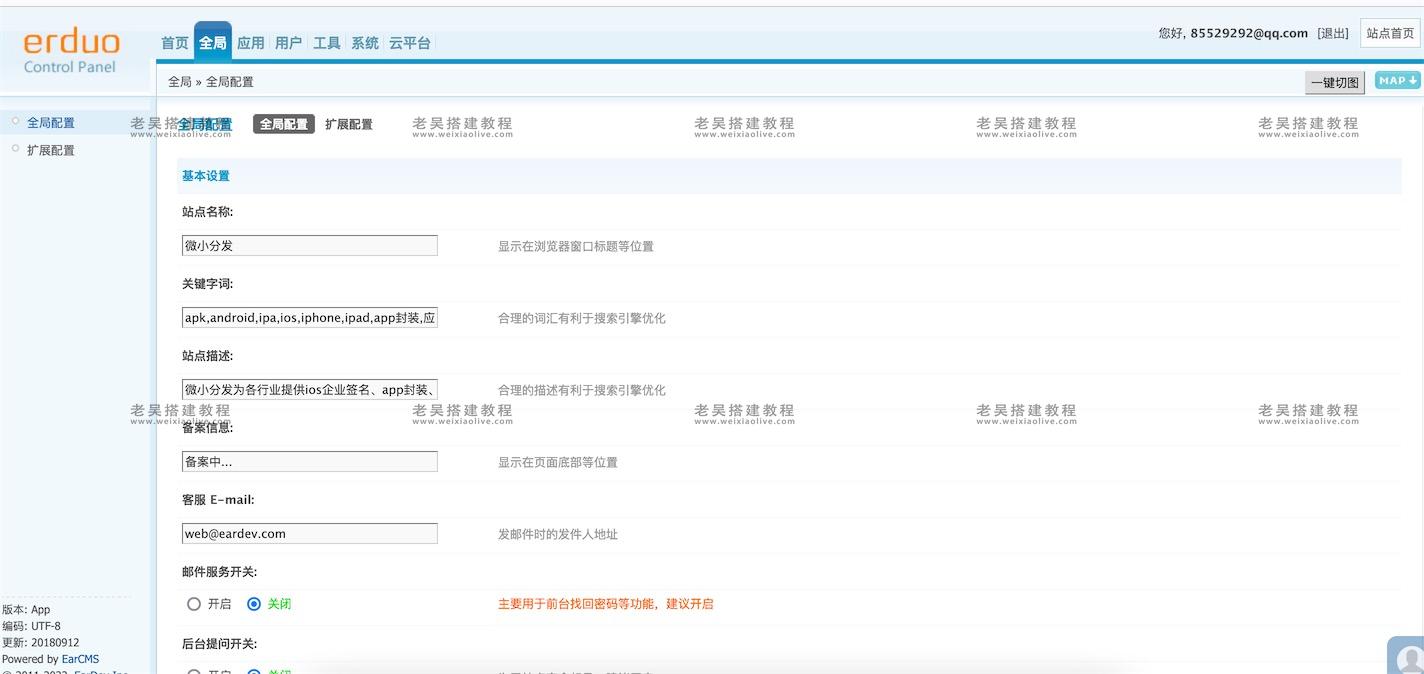Click the 应用 navigation icon
The height and width of the screenshot is (674, 1424).
(x=251, y=42)
